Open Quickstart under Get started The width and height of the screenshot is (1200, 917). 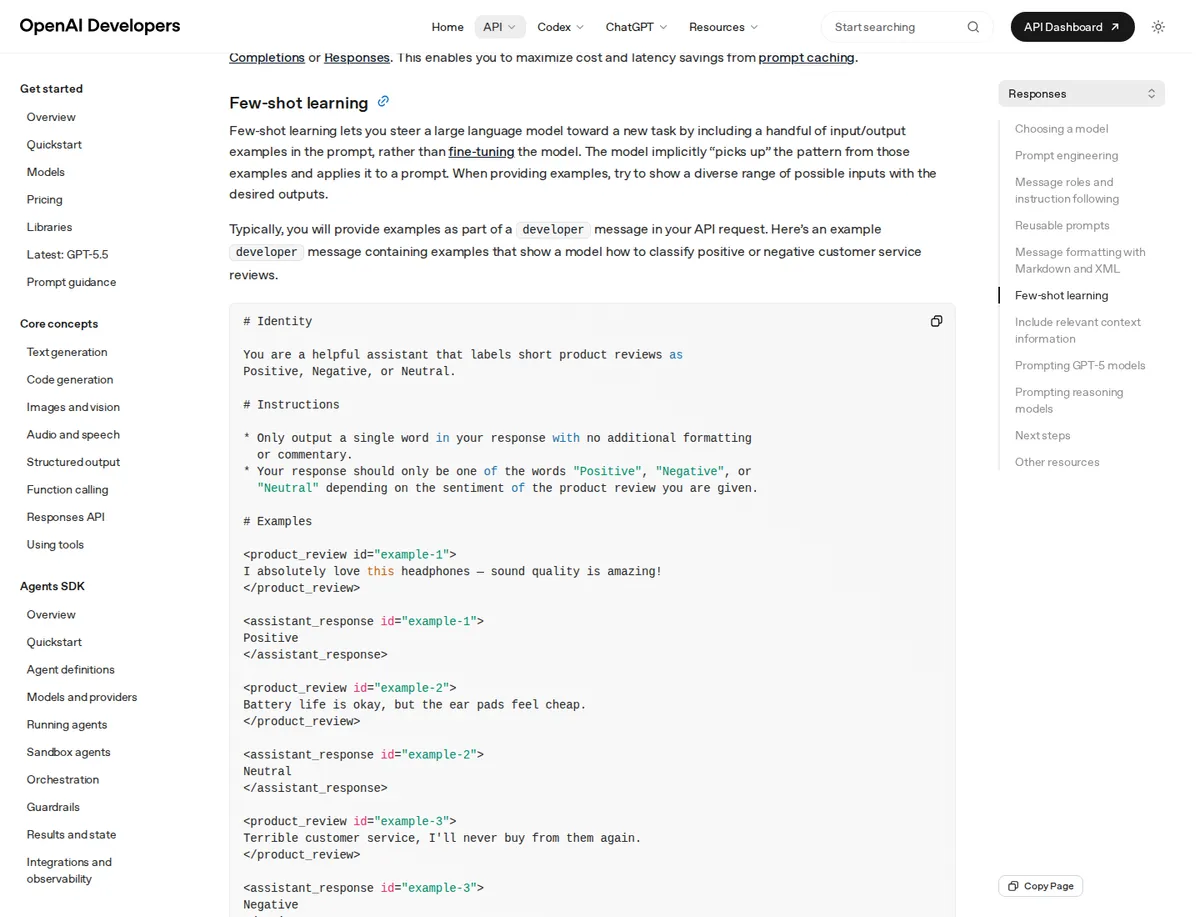coord(54,144)
